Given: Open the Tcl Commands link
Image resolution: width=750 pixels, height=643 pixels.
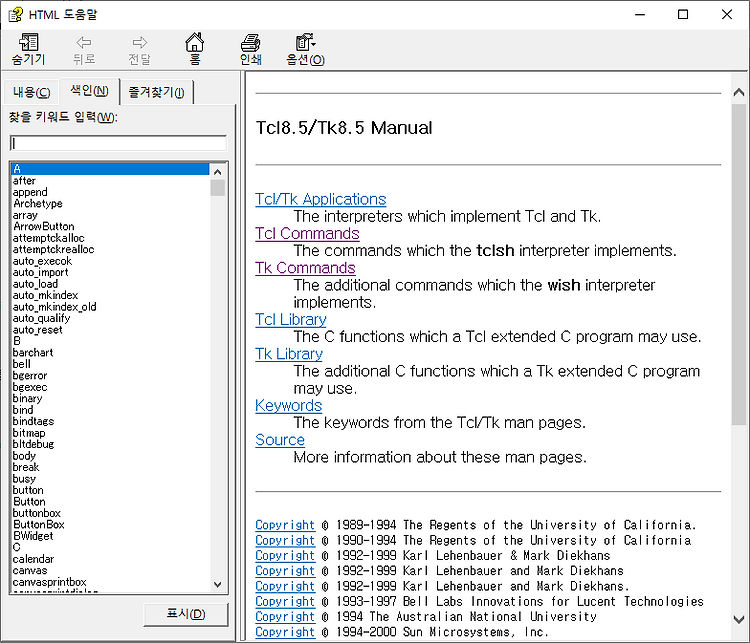Looking at the screenshot, I should (x=307, y=233).
